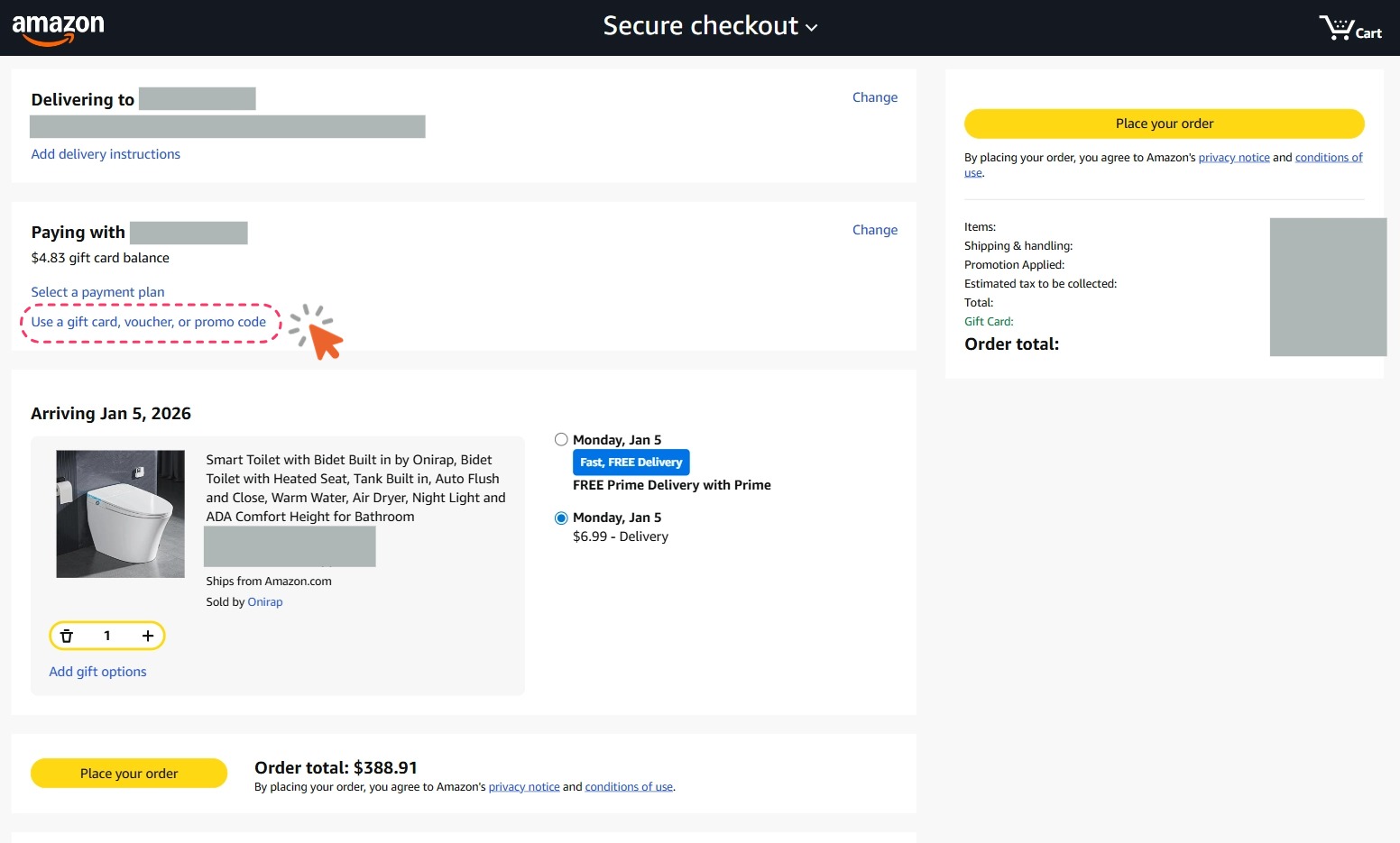This screenshot has width=1400, height=843.
Task: Click the quantity value 1
Action: tap(107, 636)
